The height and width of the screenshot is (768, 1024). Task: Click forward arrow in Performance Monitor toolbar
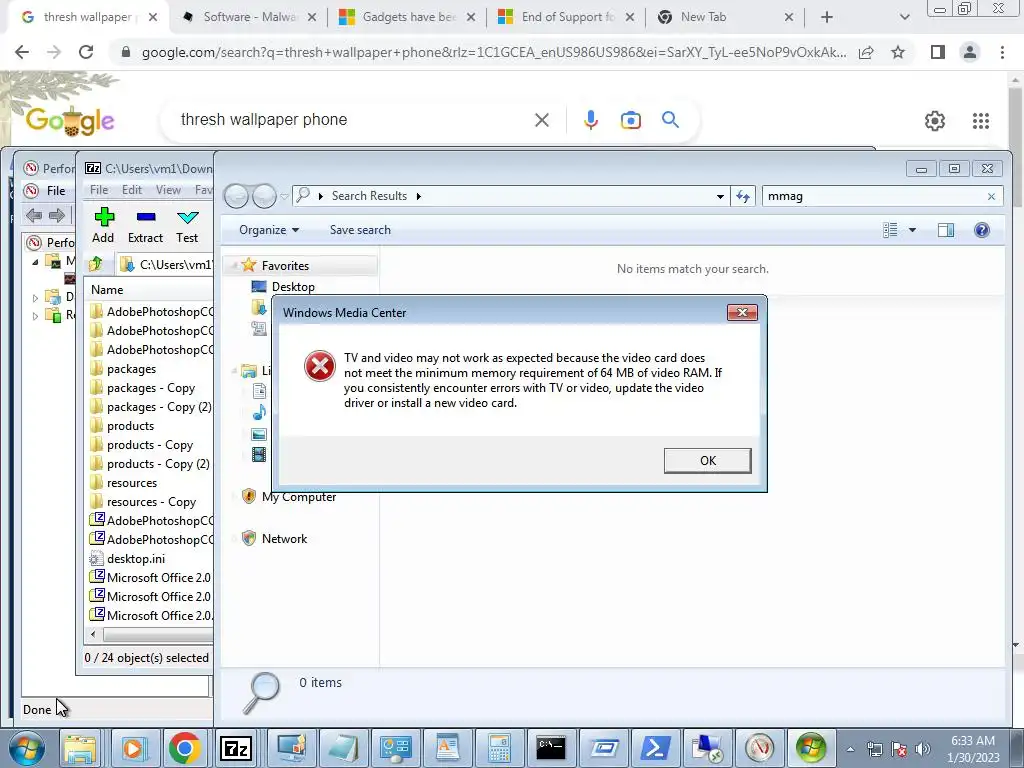coord(57,215)
